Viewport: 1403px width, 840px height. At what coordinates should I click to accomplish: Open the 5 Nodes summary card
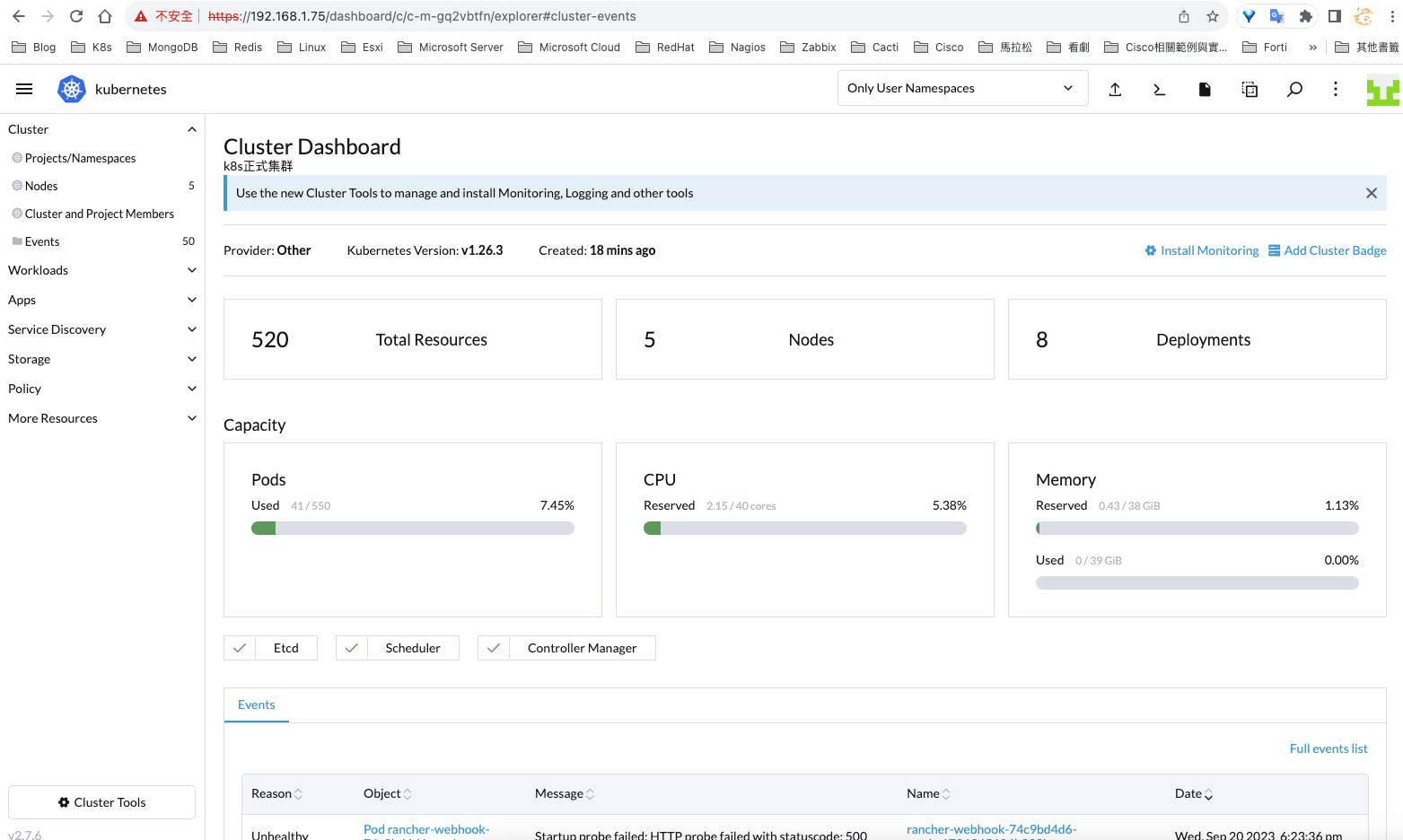pyautogui.click(x=805, y=339)
